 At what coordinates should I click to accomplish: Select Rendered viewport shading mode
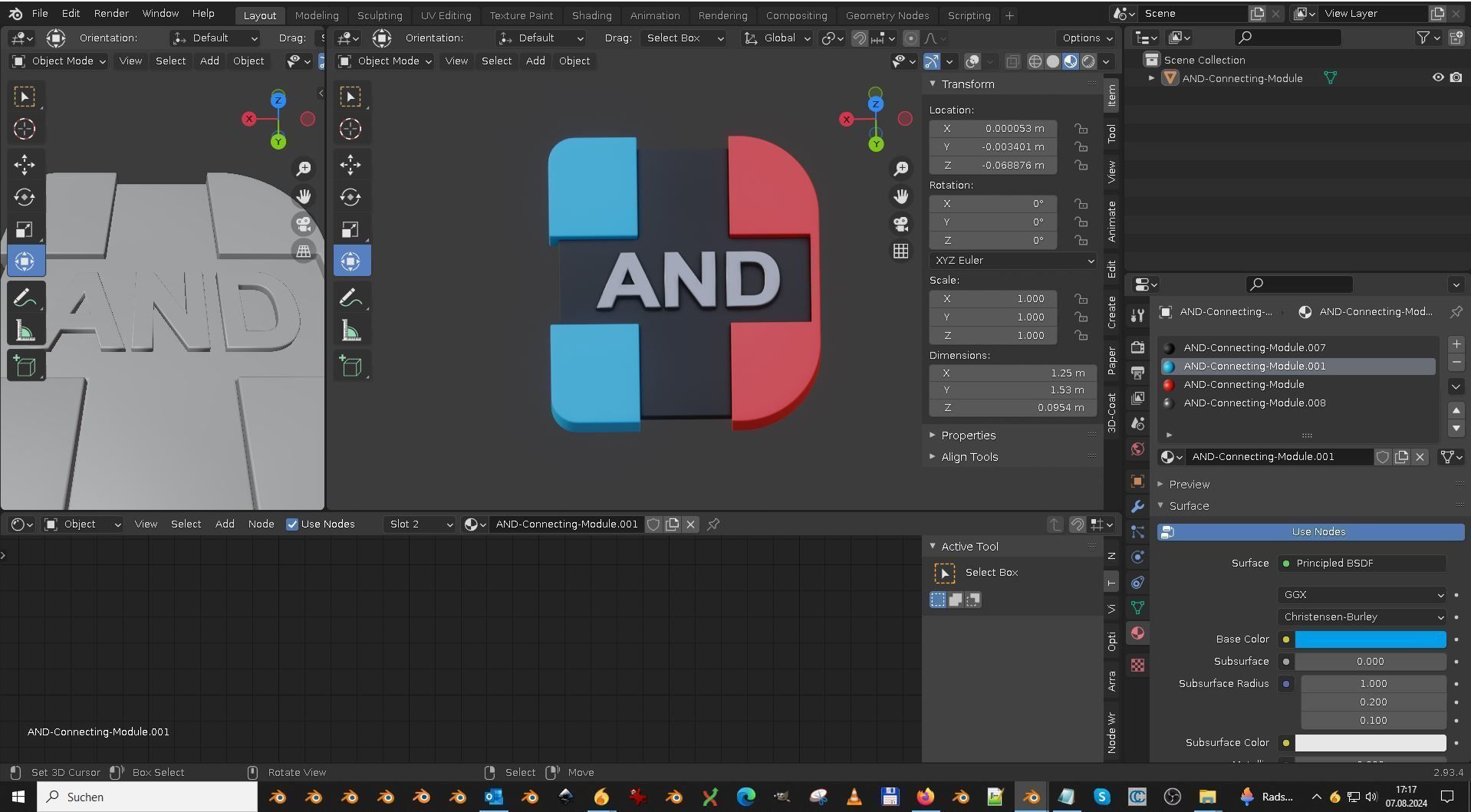[1088, 61]
